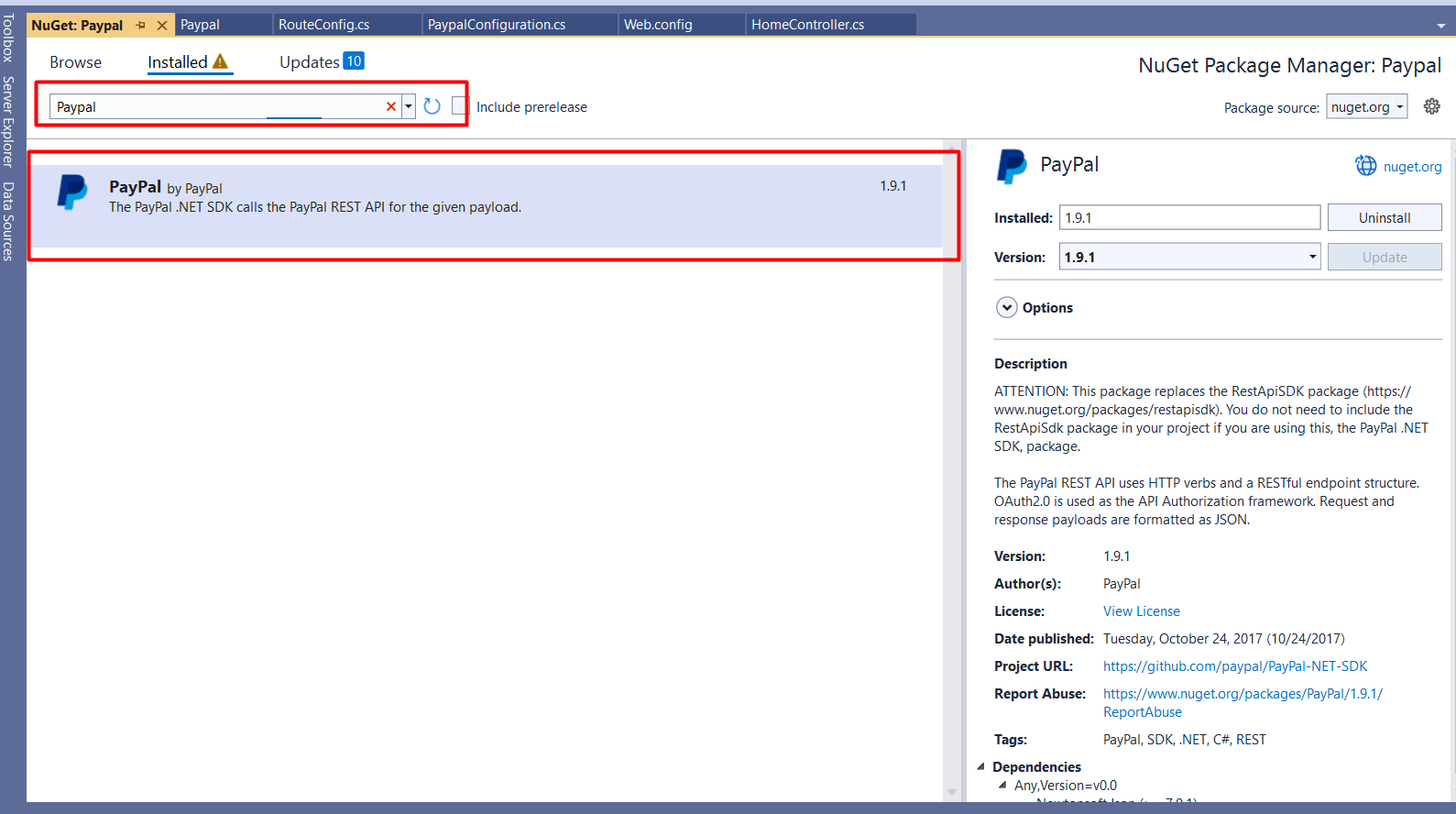Image resolution: width=1456 pixels, height=814 pixels.
Task: Open Version 1.9.1 dropdown
Action: [x=1190, y=257]
